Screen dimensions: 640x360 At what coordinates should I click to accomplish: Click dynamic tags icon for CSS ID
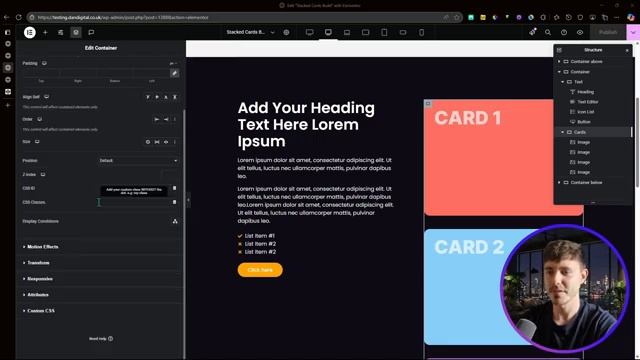click(175, 188)
